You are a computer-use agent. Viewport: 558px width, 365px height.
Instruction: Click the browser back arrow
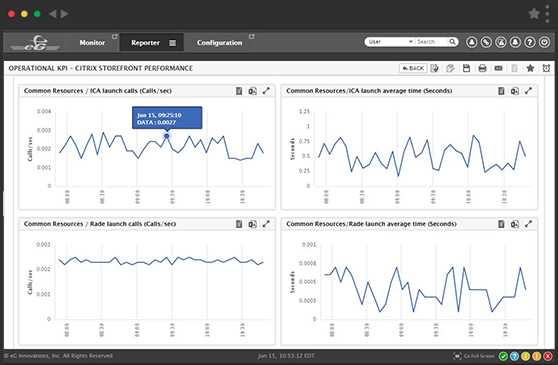point(52,14)
